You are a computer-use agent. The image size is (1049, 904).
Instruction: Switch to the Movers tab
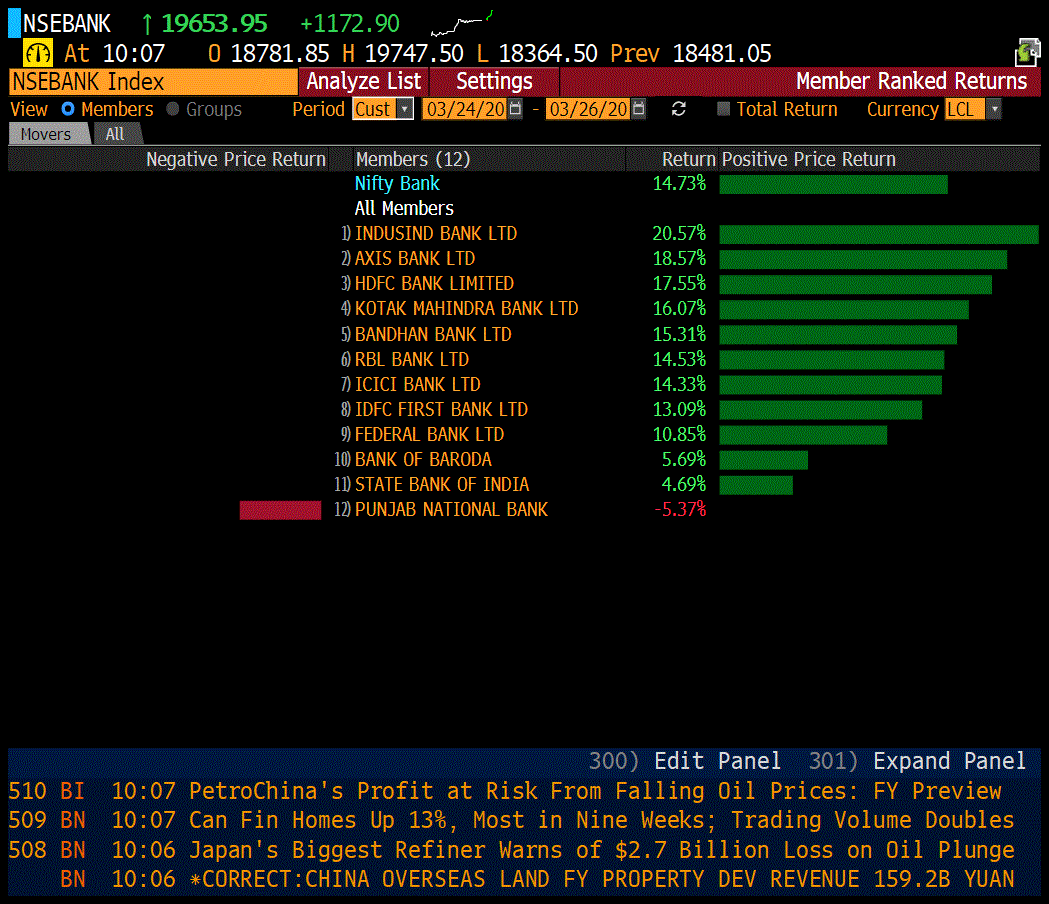pos(46,134)
